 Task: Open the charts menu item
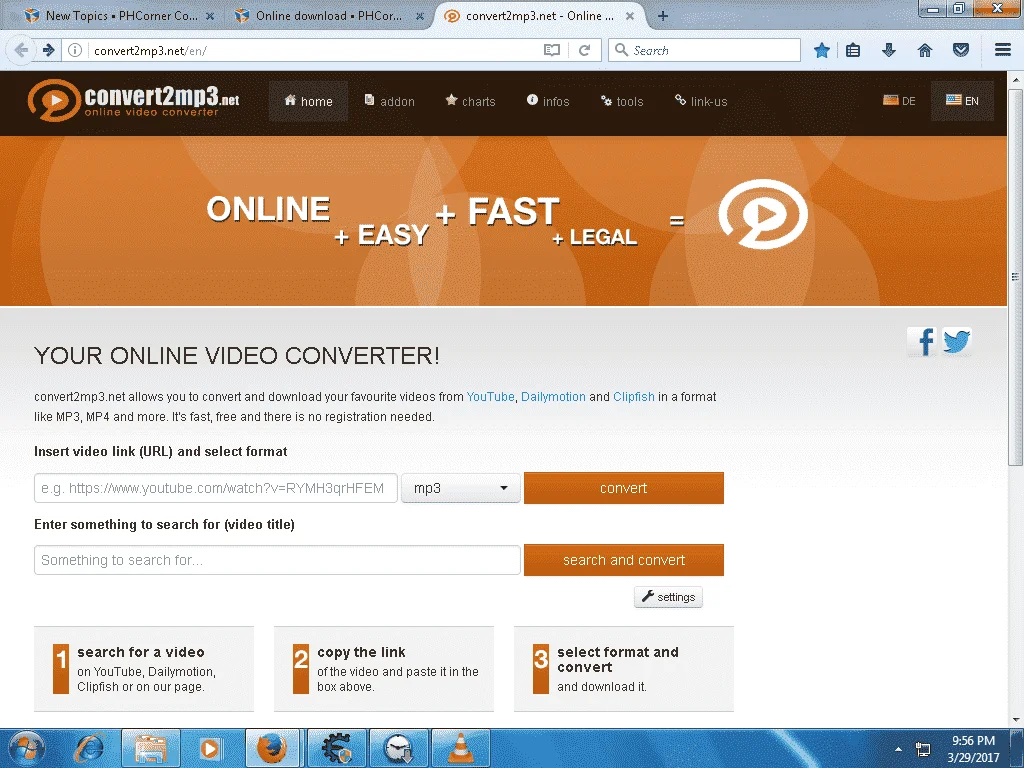(470, 101)
